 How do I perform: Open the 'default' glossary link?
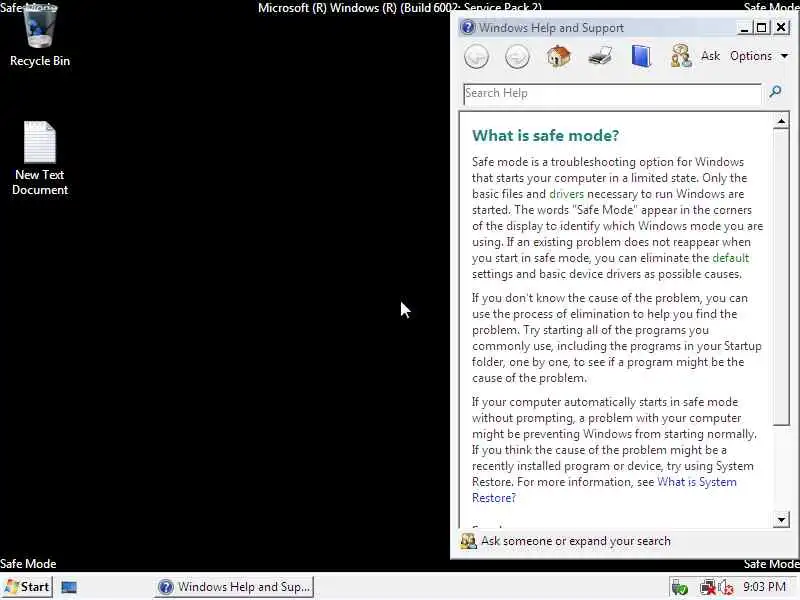[x=731, y=258]
